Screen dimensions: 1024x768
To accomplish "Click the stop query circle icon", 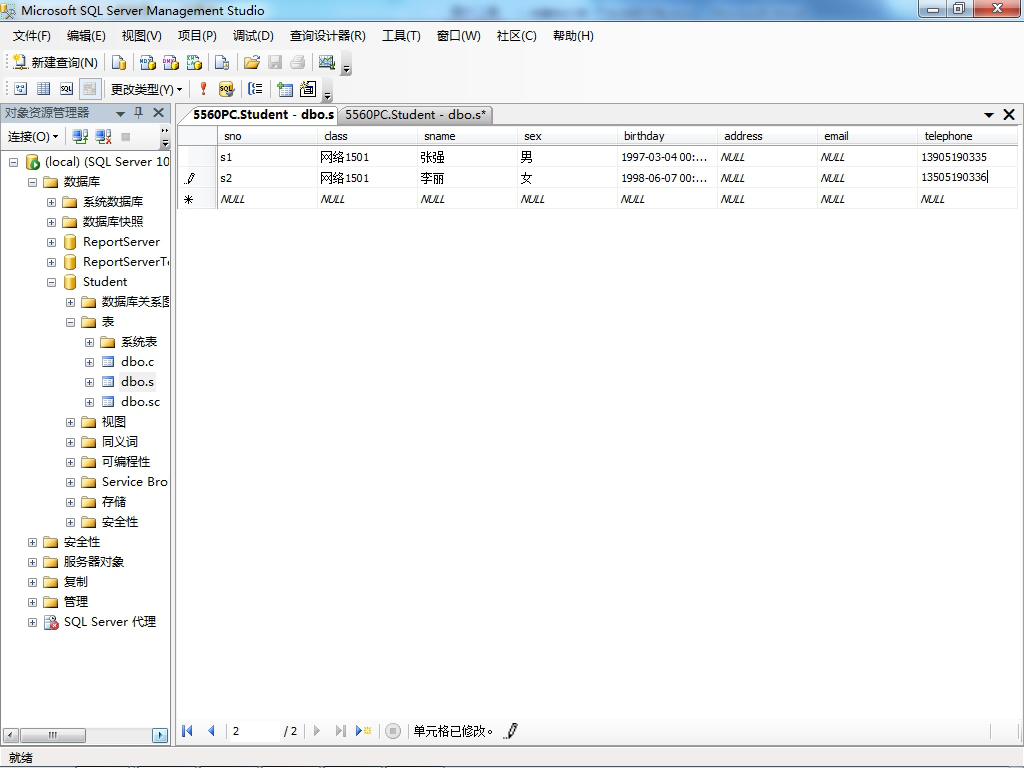I will pyautogui.click(x=392, y=731).
